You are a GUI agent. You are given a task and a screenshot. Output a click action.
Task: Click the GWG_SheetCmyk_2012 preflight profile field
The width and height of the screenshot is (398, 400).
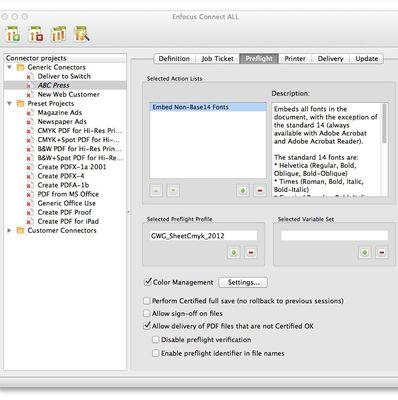coord(203,236)
